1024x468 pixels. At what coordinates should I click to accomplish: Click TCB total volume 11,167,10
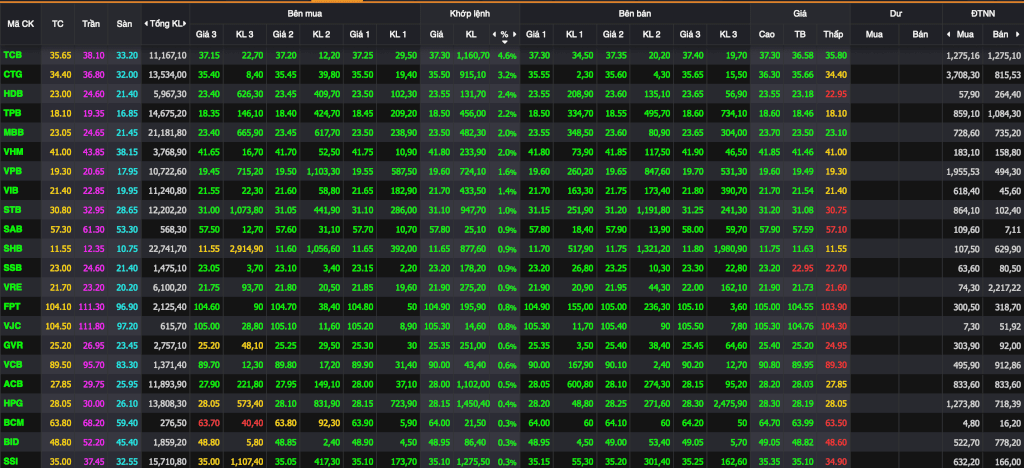pyautogui.click(x=167, y=57)
